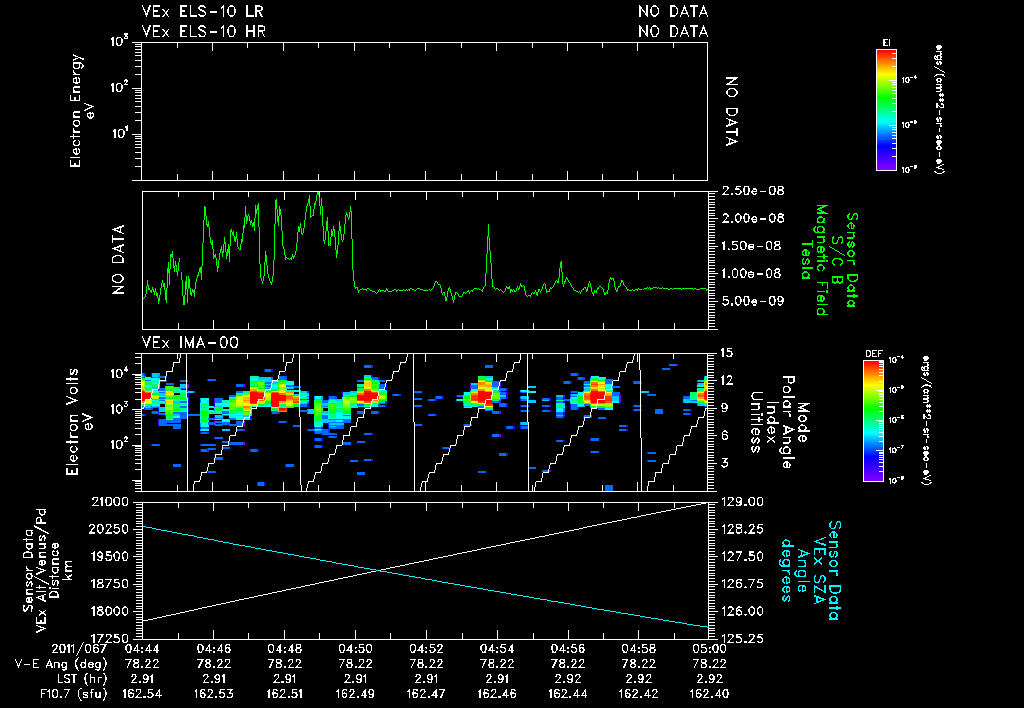The height and width of the screenshot is (708, 1024).
Task: Click the 'V-E Ang (deg)' row label
Action: point(61,664)
